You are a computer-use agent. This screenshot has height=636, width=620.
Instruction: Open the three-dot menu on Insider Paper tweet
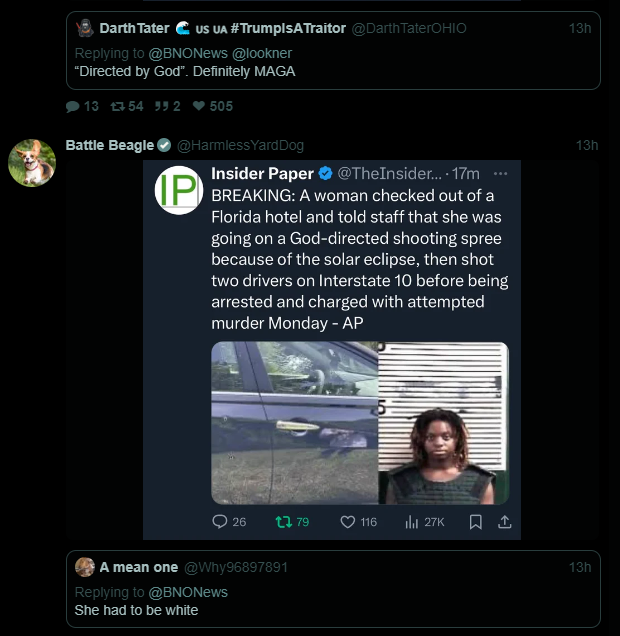[500, 173]
